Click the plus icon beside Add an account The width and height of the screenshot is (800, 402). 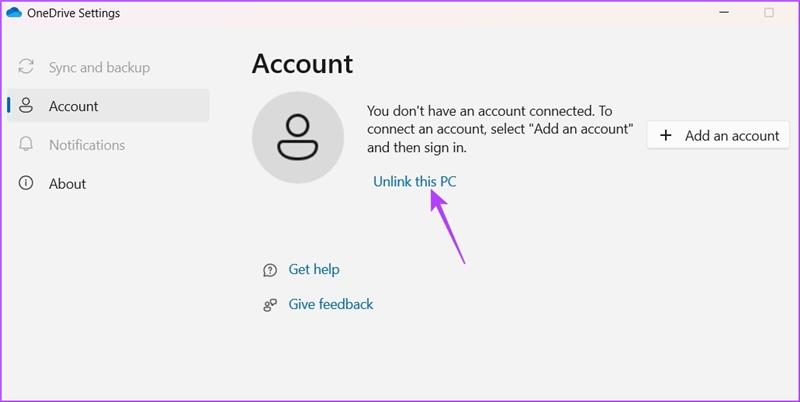(x=665, y=136)
